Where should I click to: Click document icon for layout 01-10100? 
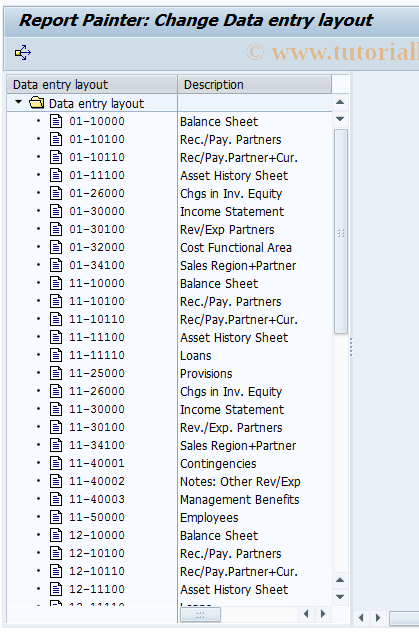56,139
